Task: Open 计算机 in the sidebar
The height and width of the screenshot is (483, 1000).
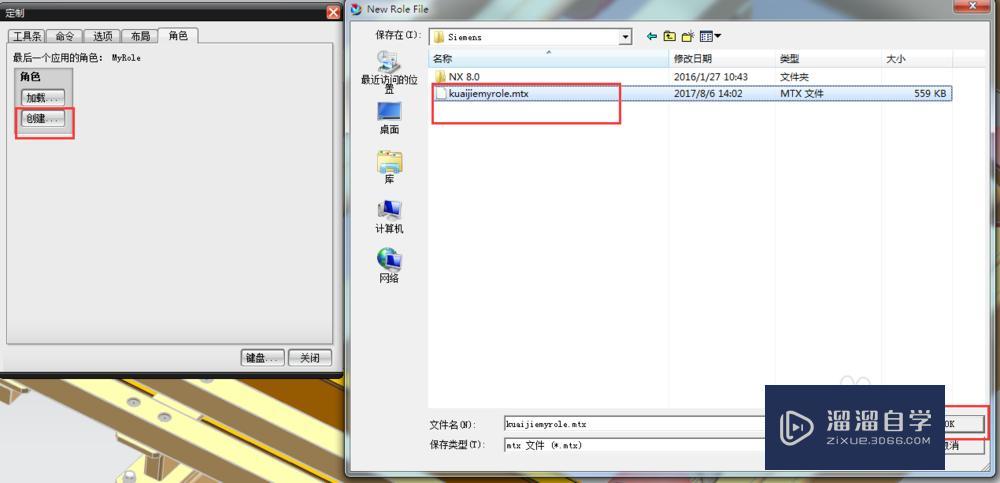Action: coord(389,216)
